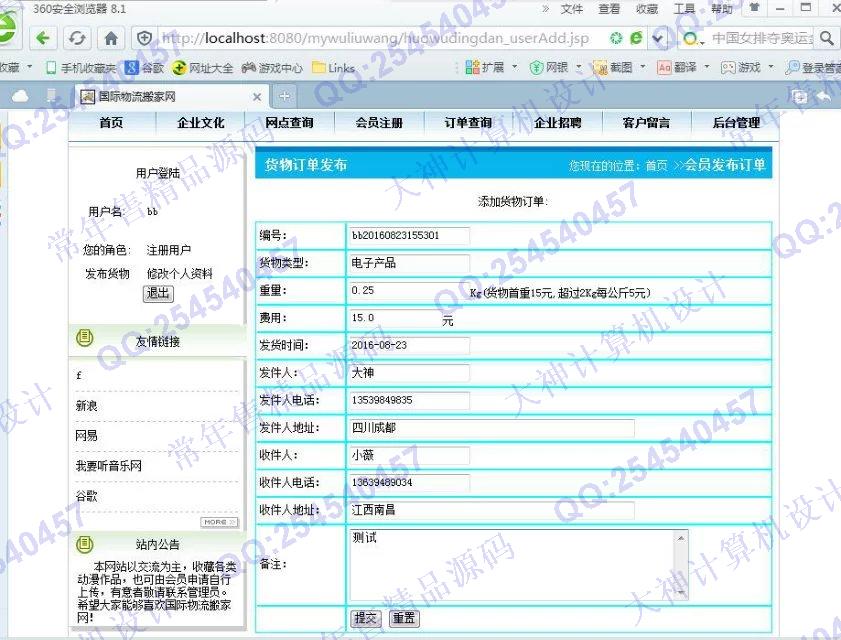Open 手机收藏夹 bookmark

pyautogui.click(x=81, y=68)
